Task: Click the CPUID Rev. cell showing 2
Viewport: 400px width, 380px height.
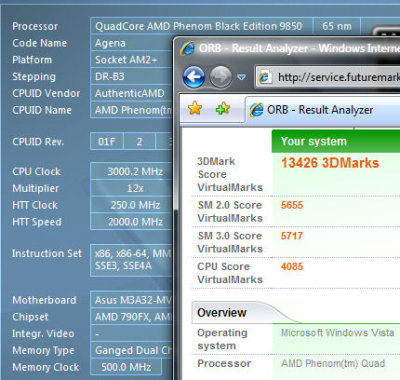Action: 139,142
